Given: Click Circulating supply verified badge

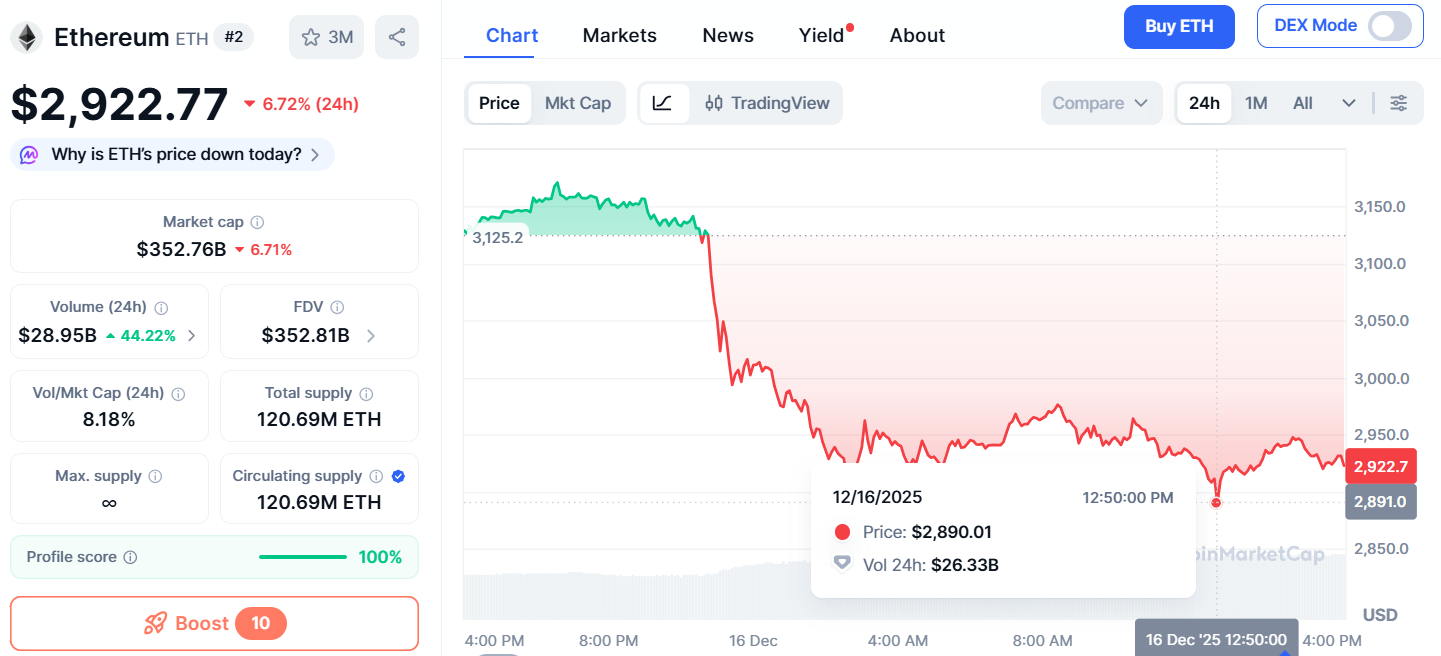Looking at the screenshot, I should pyautogui.click(x=398, y=477).
